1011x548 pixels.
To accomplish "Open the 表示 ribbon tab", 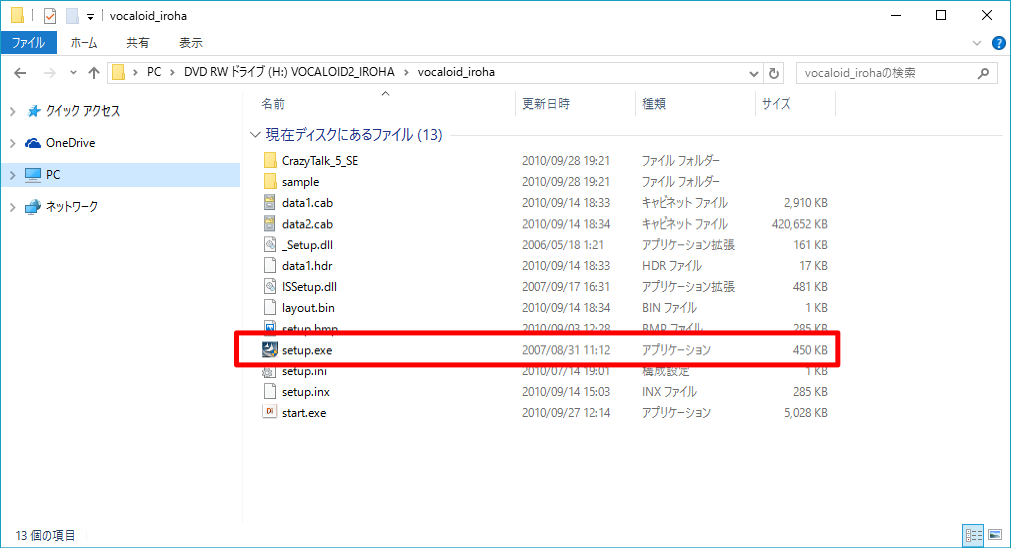I will 191,43.
